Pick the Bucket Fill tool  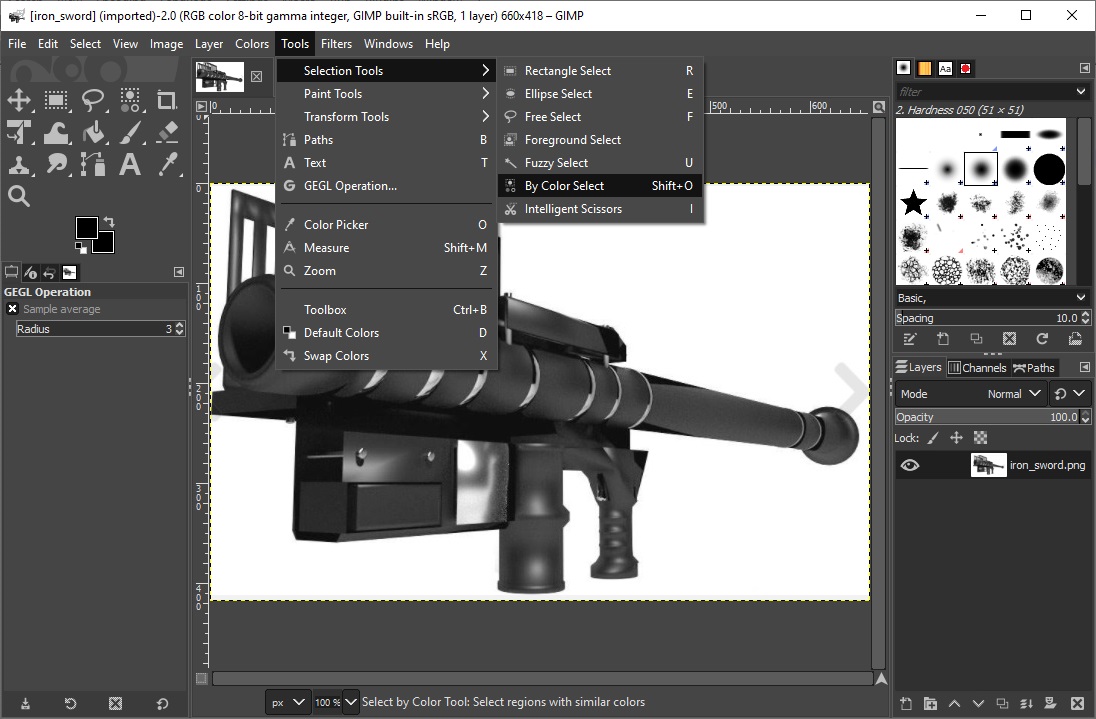pos(93,133)
